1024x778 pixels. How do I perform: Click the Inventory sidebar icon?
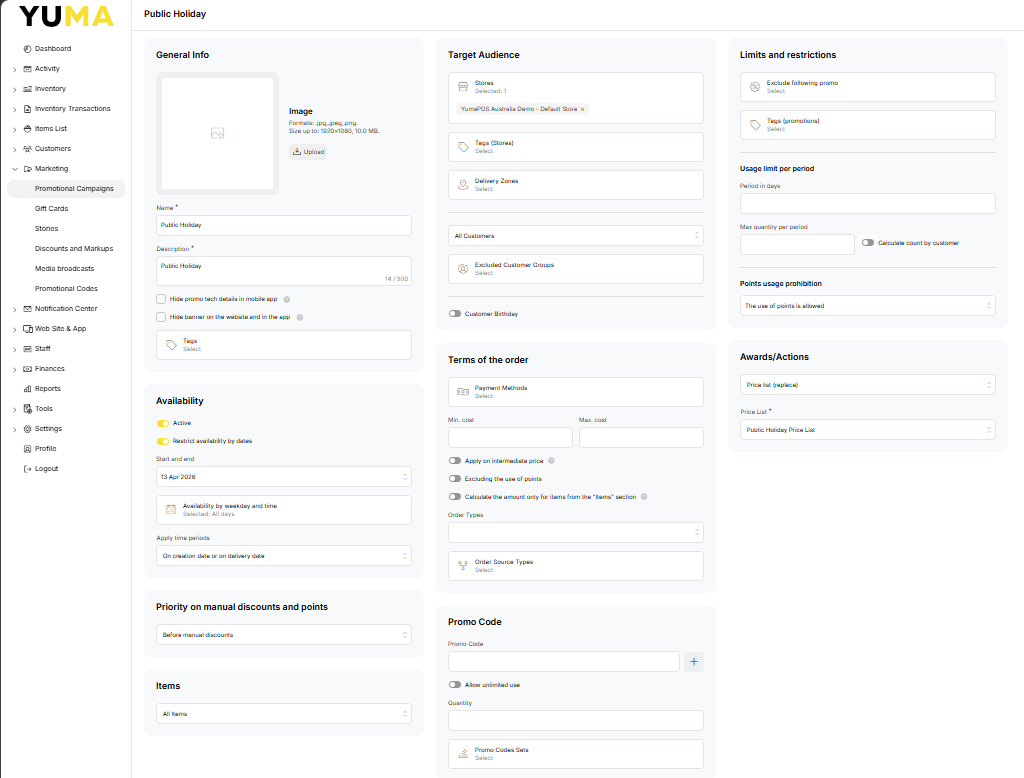27,89
